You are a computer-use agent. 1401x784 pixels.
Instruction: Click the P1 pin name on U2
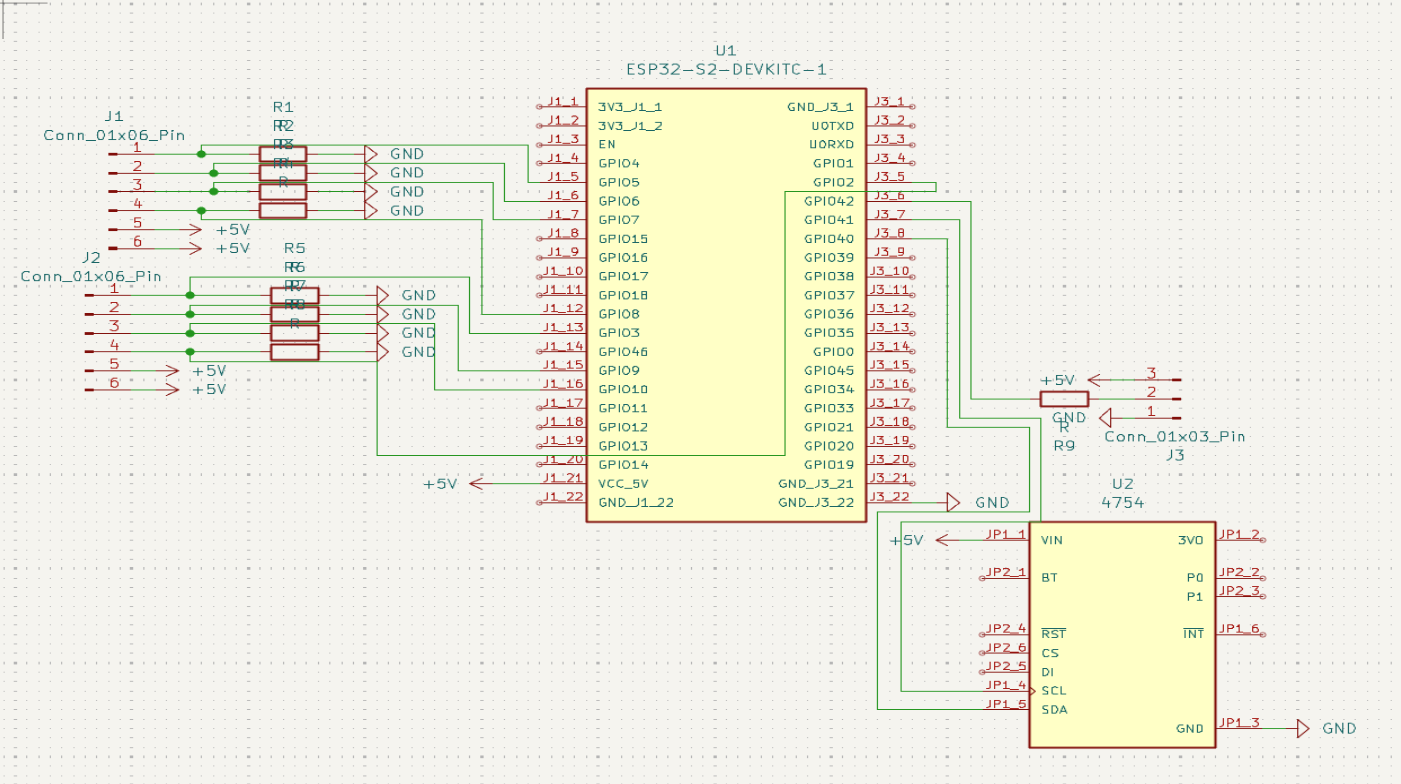(1195, 597)
